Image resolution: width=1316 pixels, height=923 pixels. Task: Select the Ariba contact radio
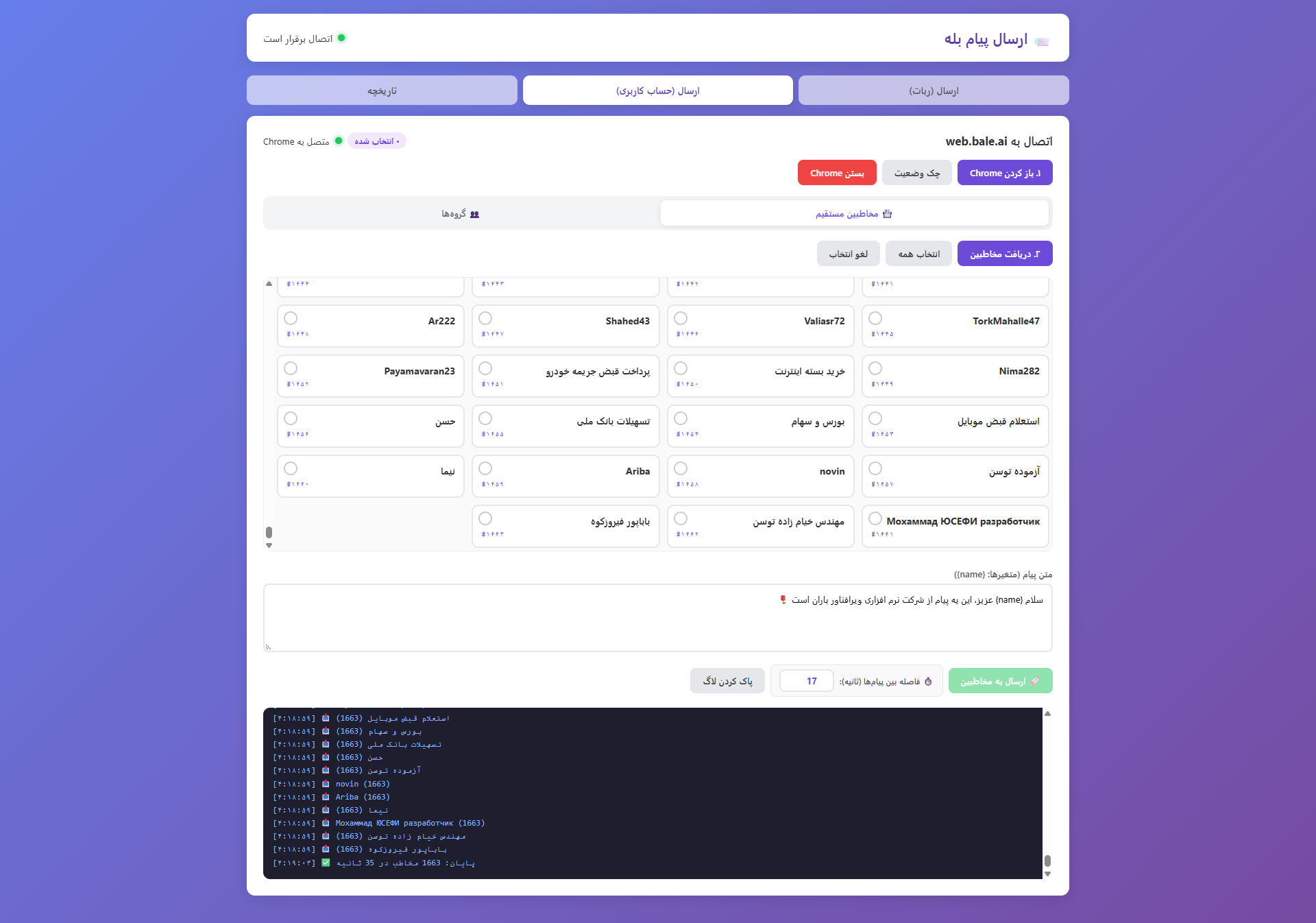[x=485, y=468]
